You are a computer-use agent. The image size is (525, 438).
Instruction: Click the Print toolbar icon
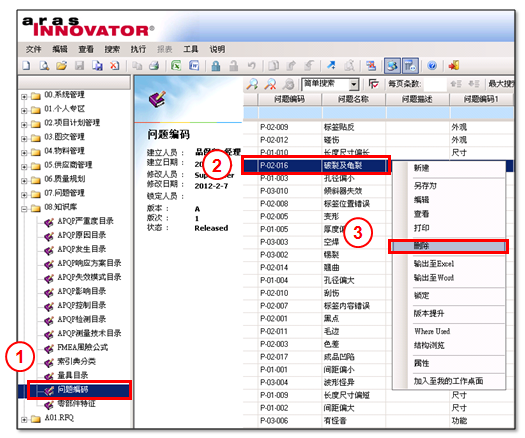[x=154, y=66]
